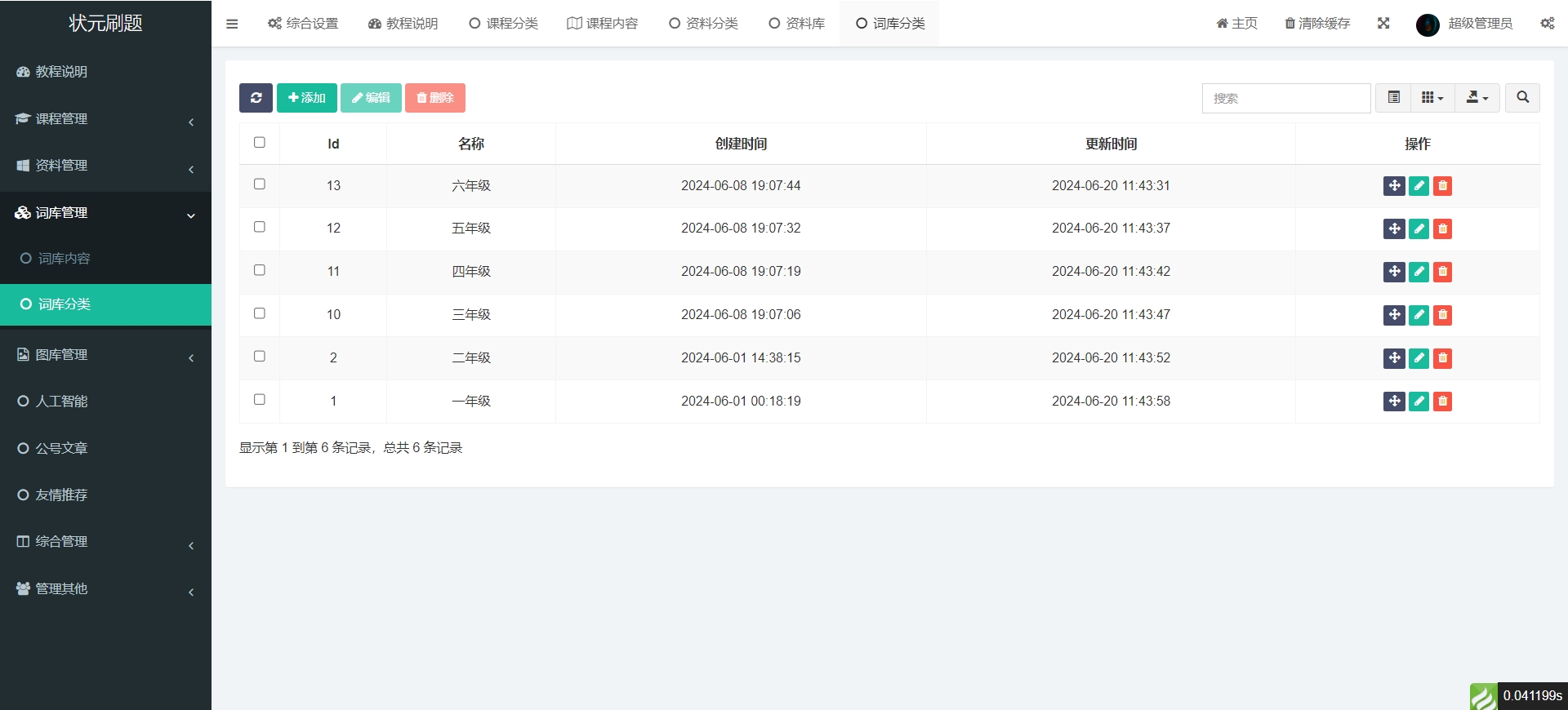
Task: Open 教程说明 in the sidebar
Action: point(105,72)
